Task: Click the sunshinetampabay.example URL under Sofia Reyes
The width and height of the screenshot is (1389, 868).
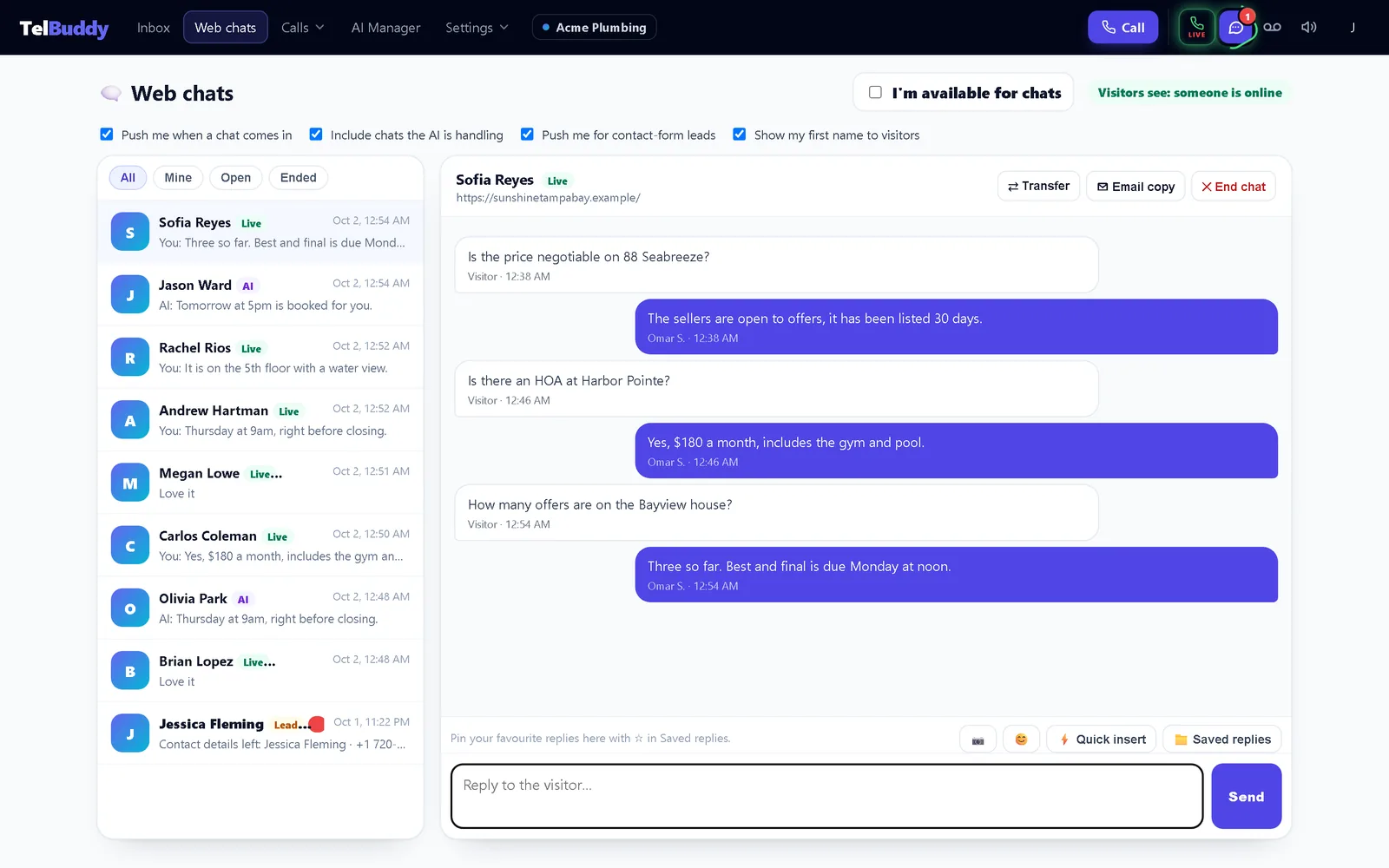Action: pos(548,198)
